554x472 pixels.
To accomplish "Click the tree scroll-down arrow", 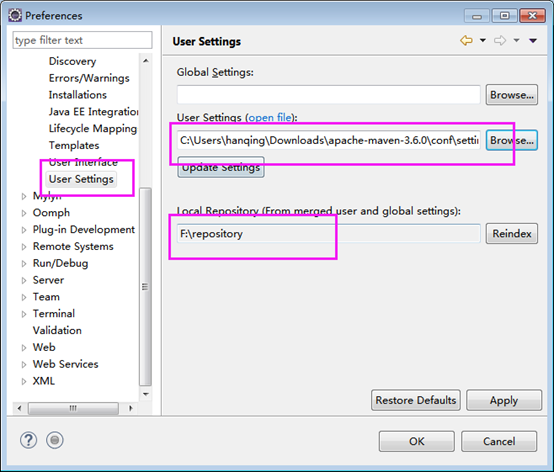I will pos(146,394).
